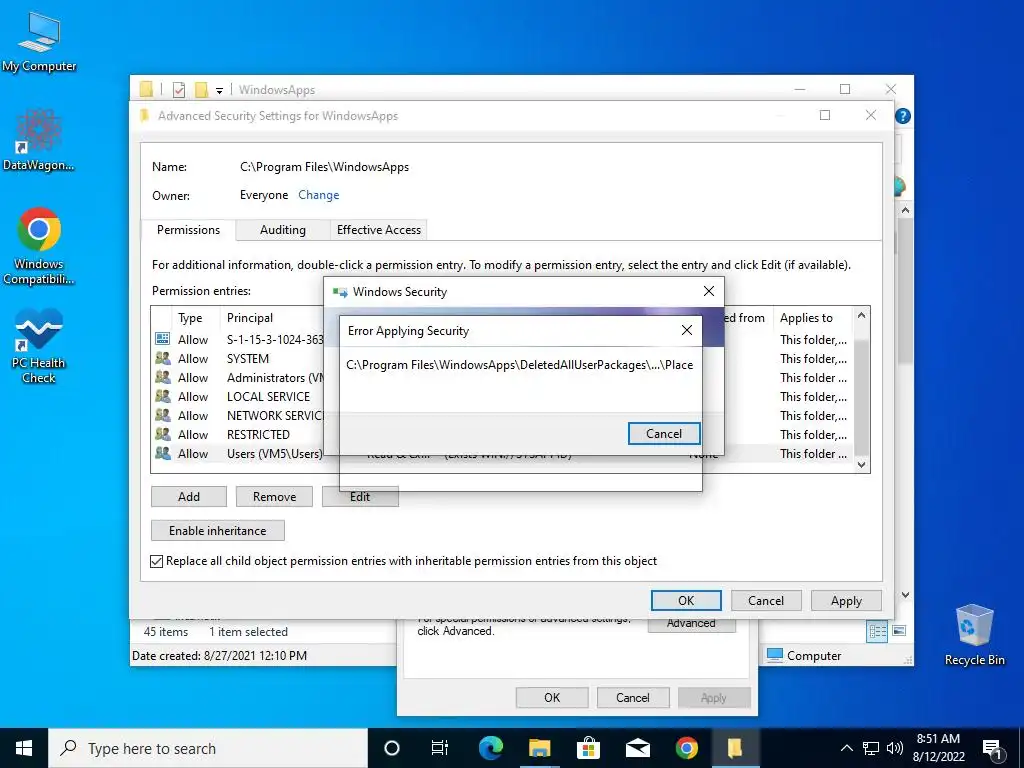Open the Mail app from taskbar
Image resolution: width=1024 pixels, height=768 pixels.
click(x=637, y=748)
